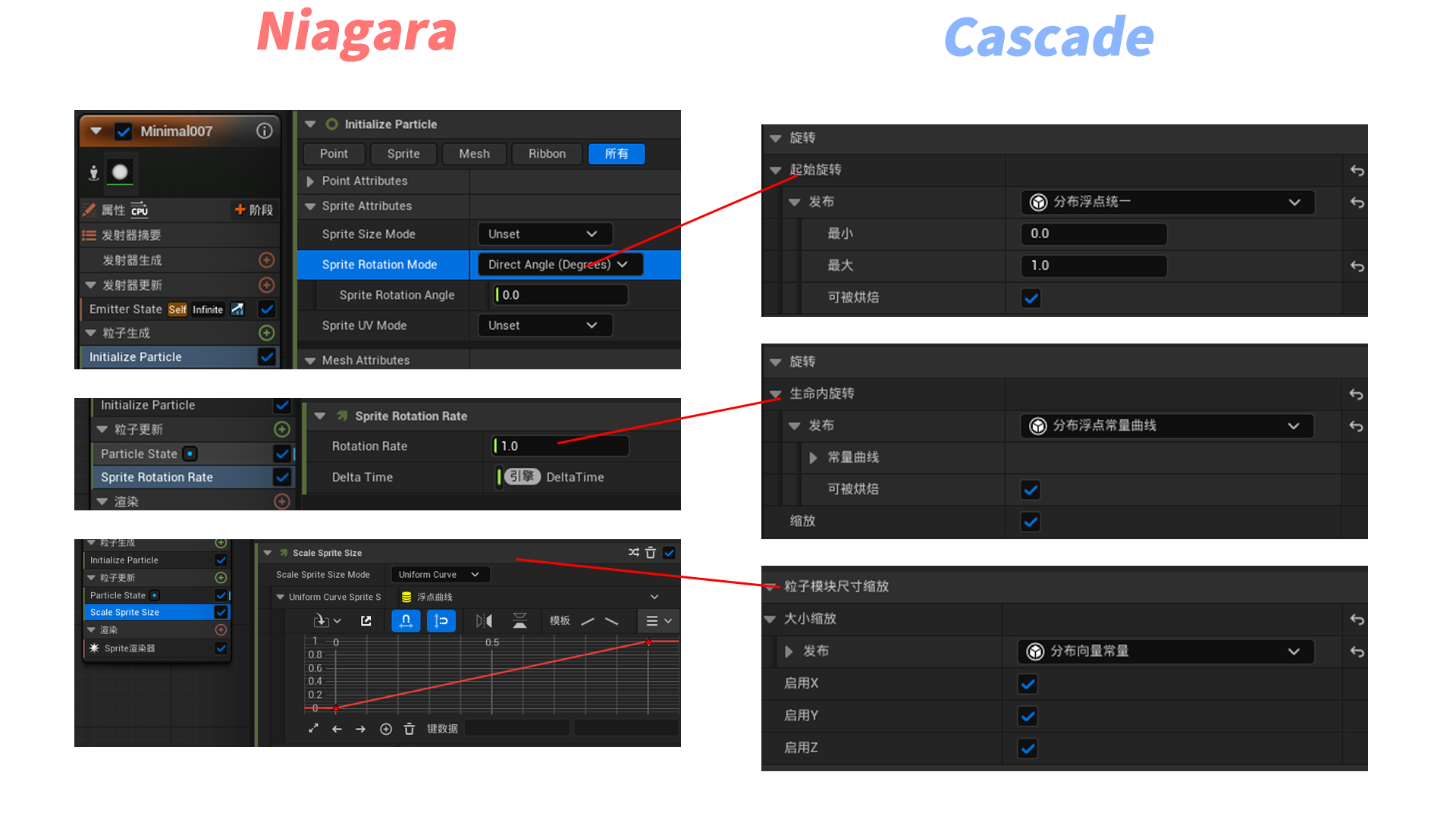Expand the 常量曲线 section
The image size is (1456, 819).
tap(813, 458)
